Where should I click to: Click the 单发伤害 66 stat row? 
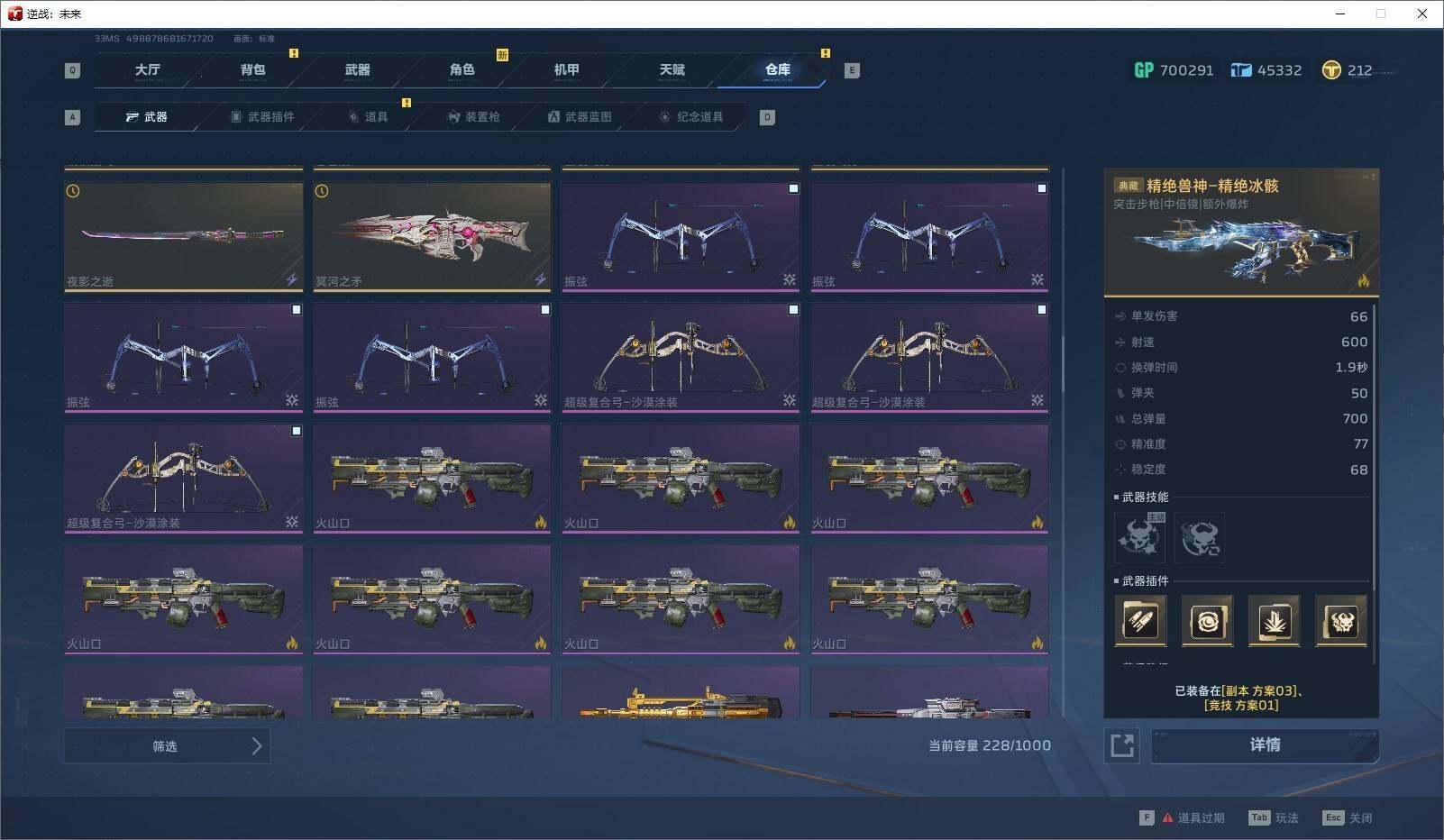click(1241, 316)
